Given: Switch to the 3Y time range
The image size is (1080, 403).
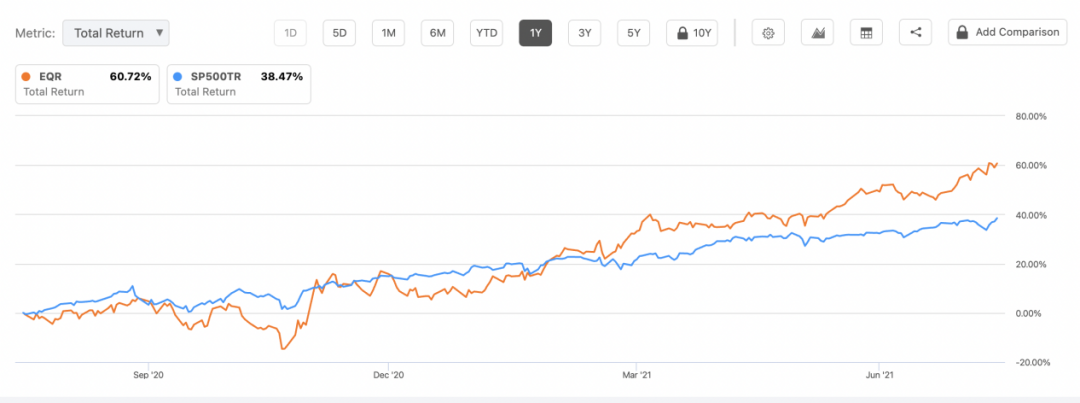Looking at the screenshot, I should (584, 33).
